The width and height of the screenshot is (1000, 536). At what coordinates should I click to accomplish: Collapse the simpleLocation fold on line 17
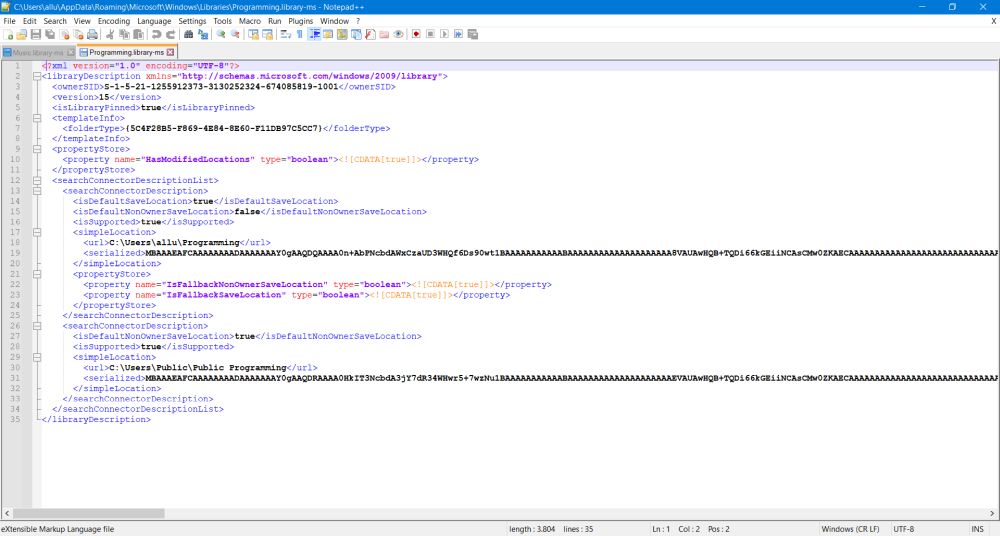[37, 232]
